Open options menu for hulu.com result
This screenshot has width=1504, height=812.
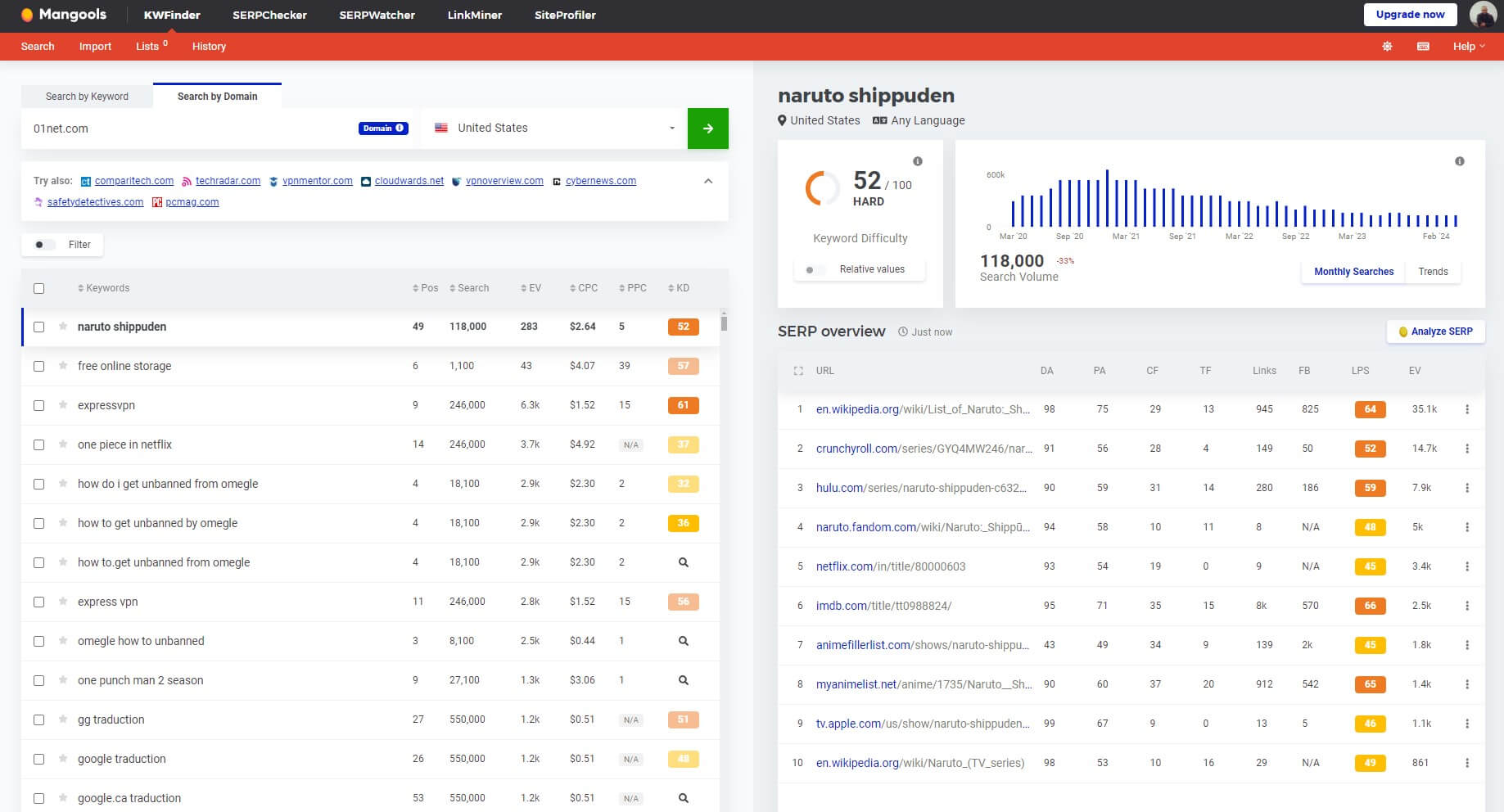point(1467,488)
